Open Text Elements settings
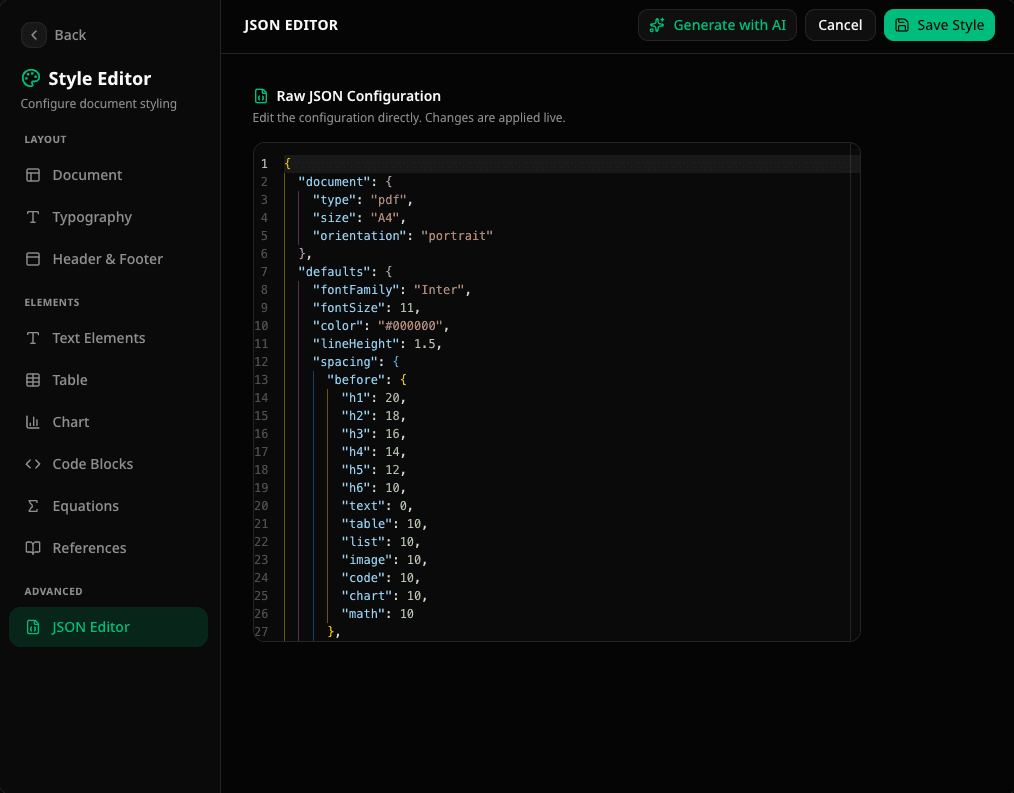The height and width of the screenshot is (793, 1014). [109, 338]
